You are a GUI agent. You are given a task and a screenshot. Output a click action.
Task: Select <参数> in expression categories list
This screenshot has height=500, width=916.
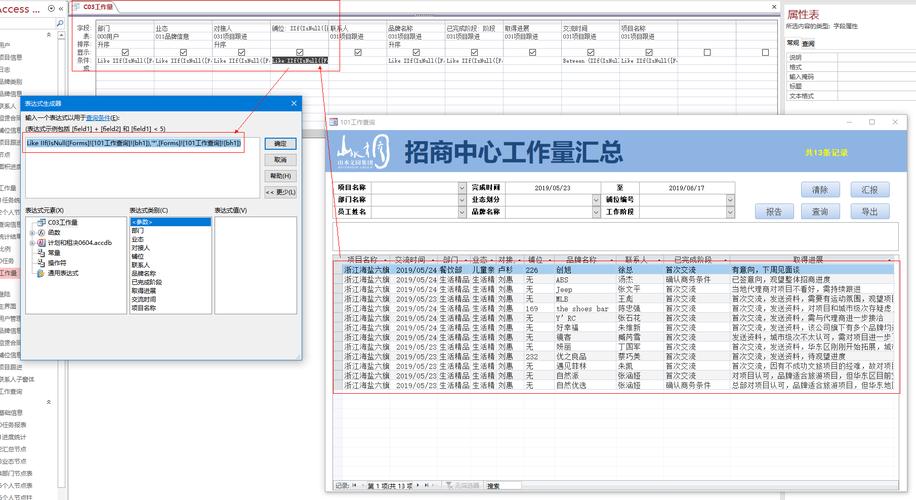[x=170, y=222]
